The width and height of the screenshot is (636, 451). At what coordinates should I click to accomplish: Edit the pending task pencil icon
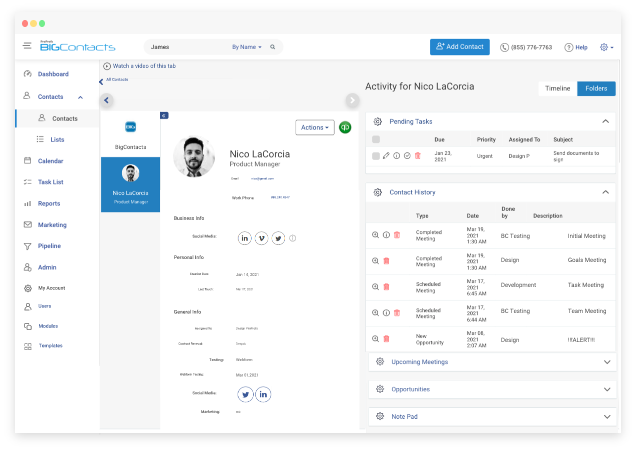tap(386, 156)
